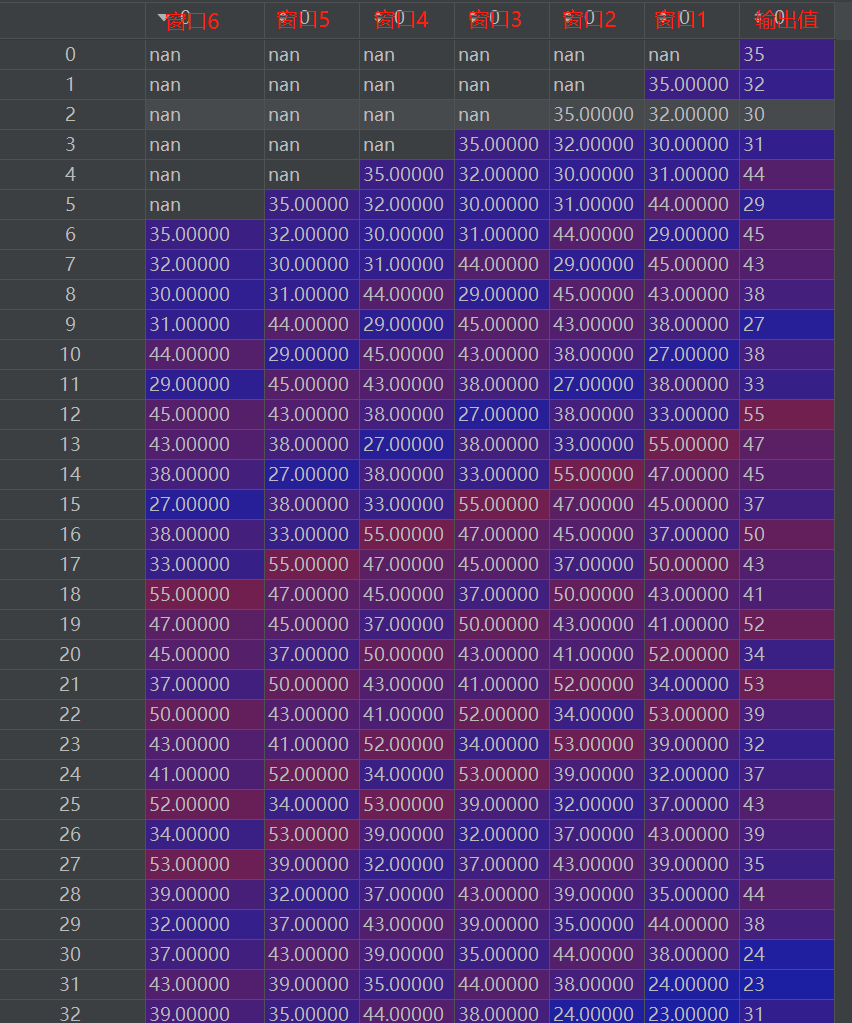Click cell 32.00000 in row 2
This screenshot has width=852, height=1023.
pos(692,114)
